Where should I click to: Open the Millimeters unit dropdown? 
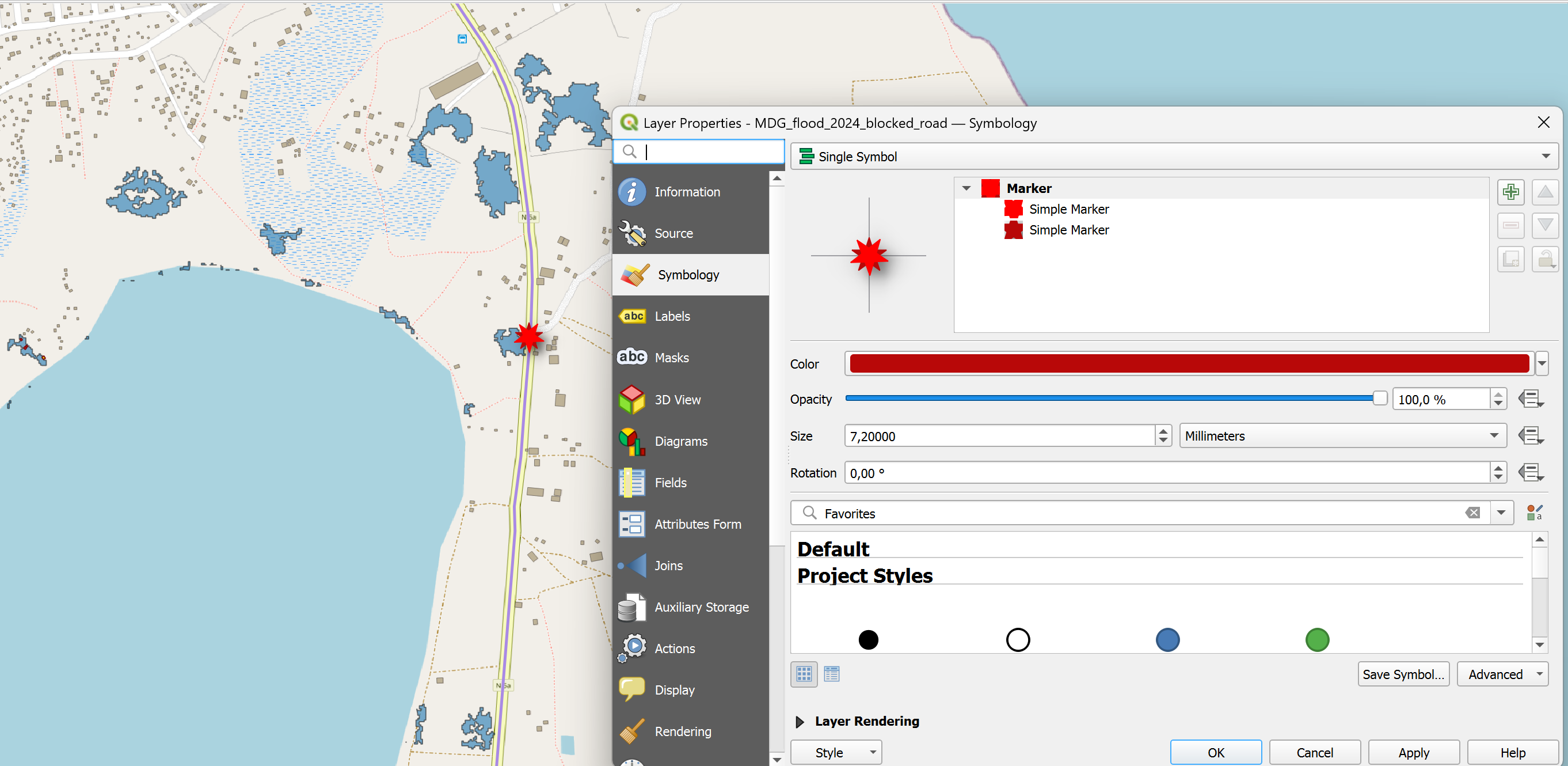coord(1342,436)
